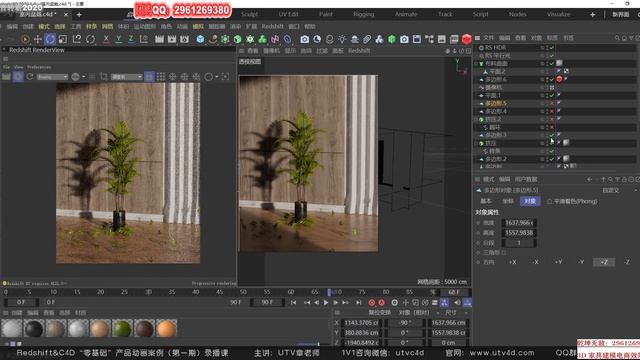Click the Render View clapperboard icon

click(159, 39)
